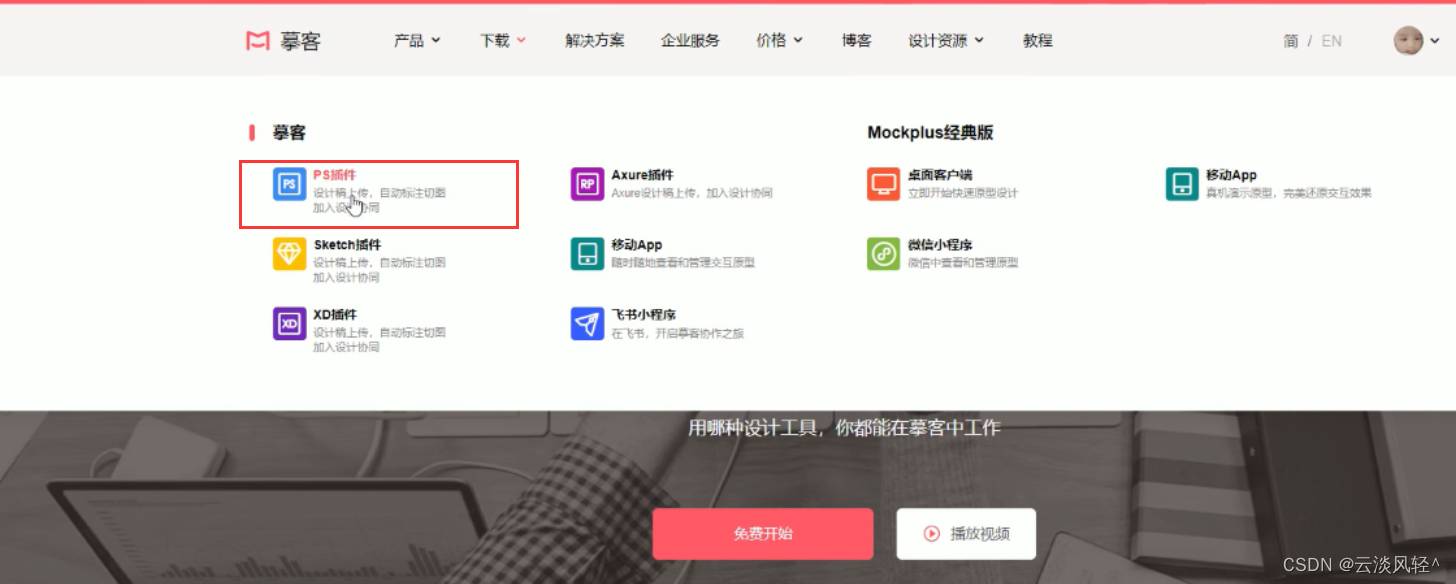
Task: Click the 播放视频 button
Action: point(966,534)
